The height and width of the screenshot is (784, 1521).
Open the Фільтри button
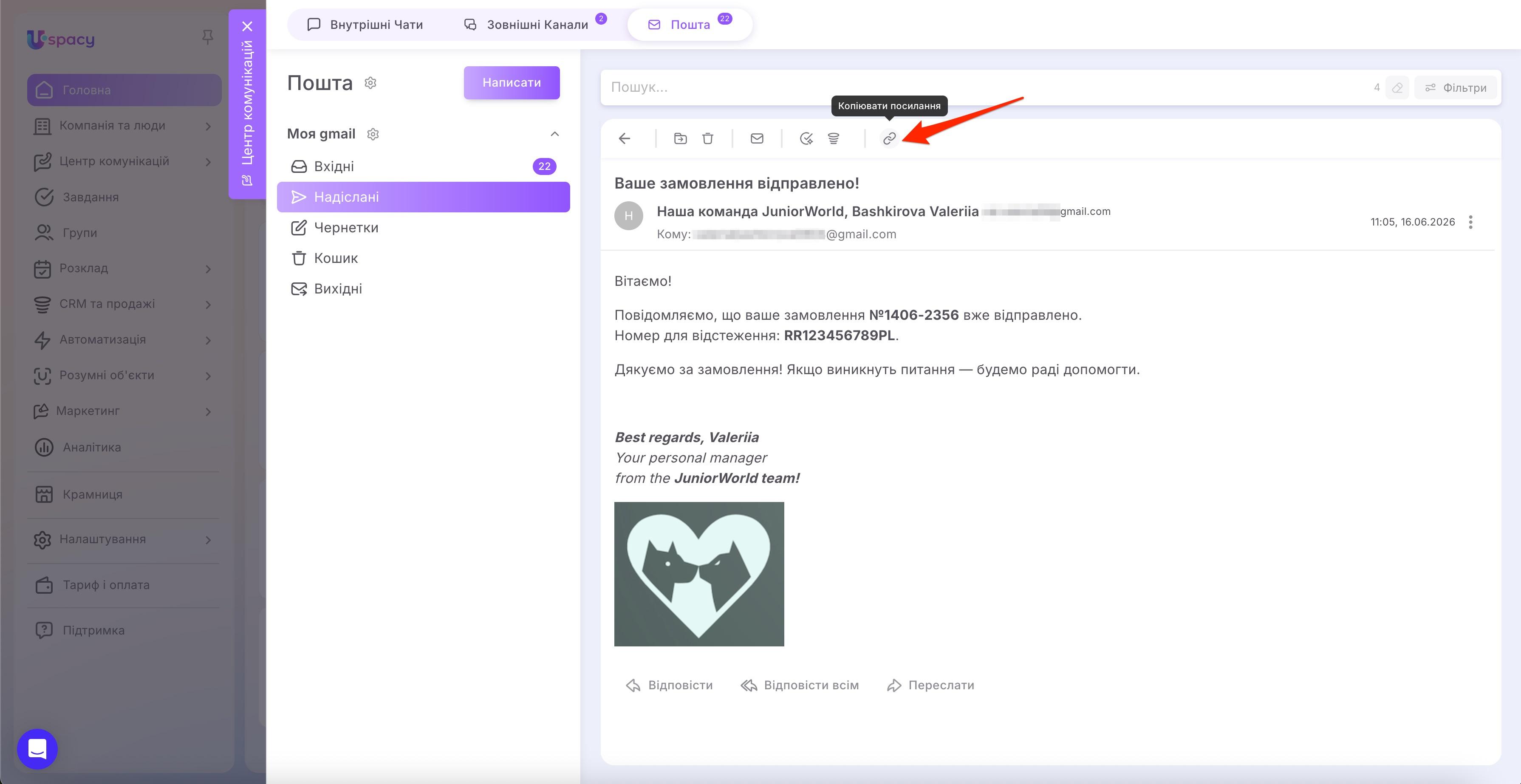pos(1456,88)
